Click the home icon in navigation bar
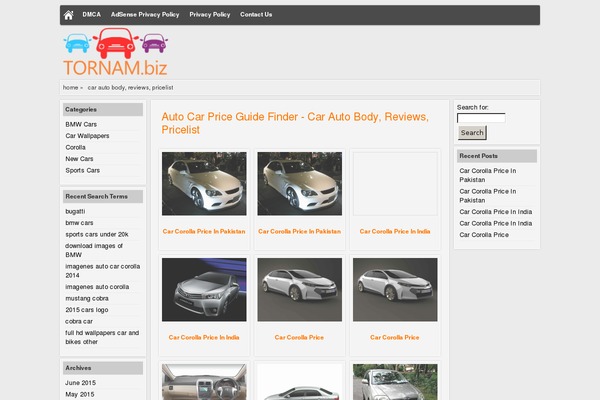 click(68, 15)
